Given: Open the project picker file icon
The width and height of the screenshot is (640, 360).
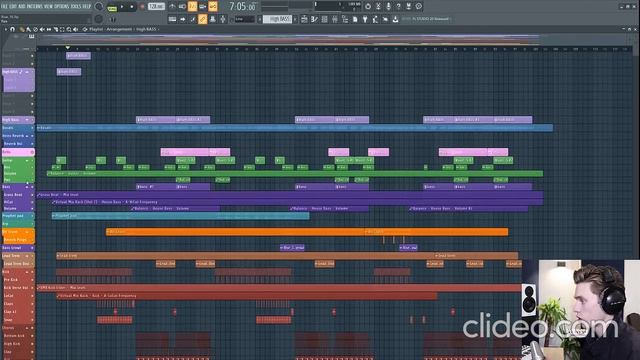Looking at the screenshot, I should tap(355, 19).
